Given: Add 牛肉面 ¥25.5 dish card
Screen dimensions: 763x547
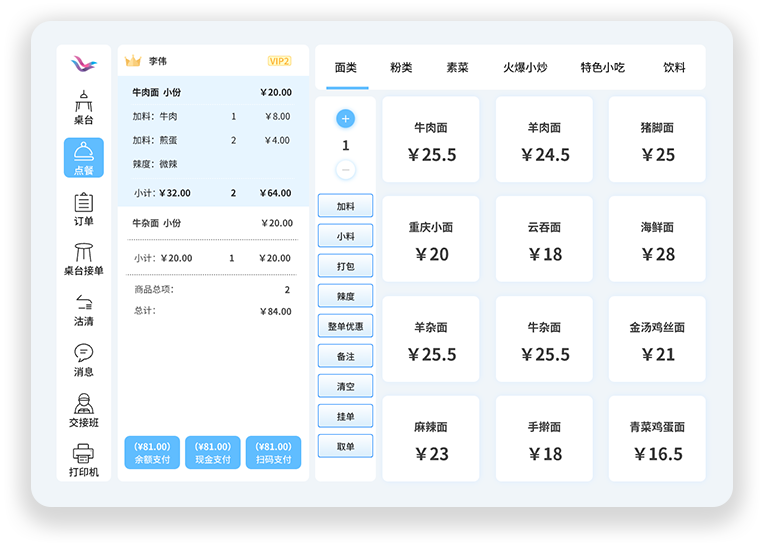Looking at the screenshot, I should (x=431, y=139).
